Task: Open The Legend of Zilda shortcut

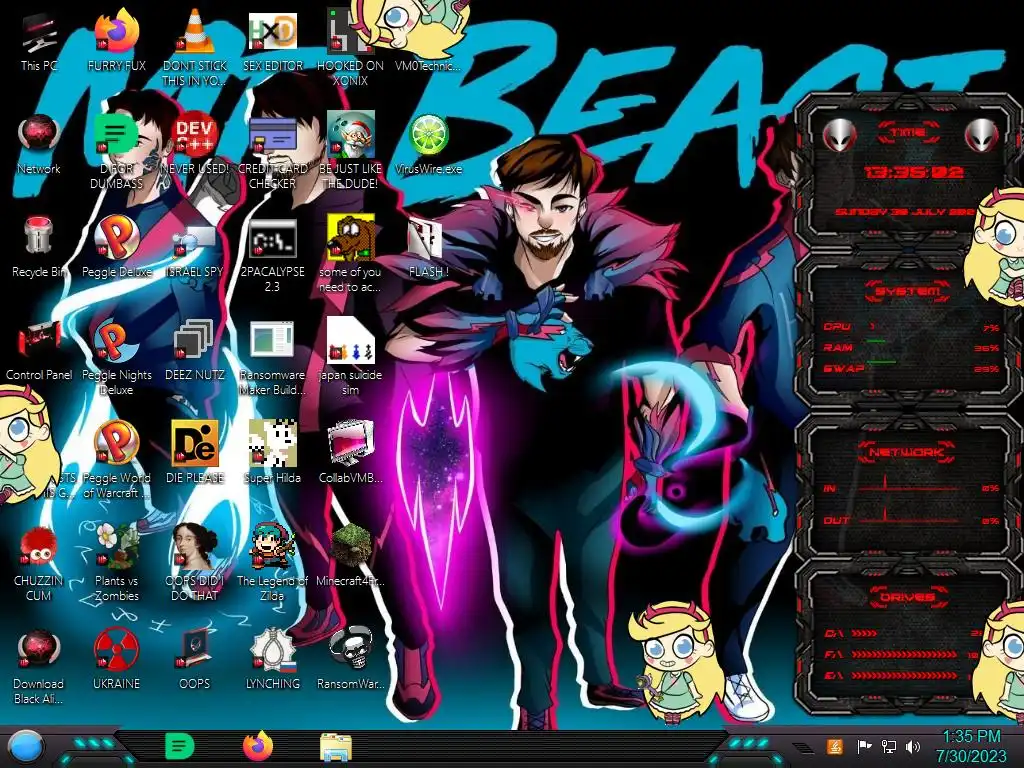Action: 272,563
